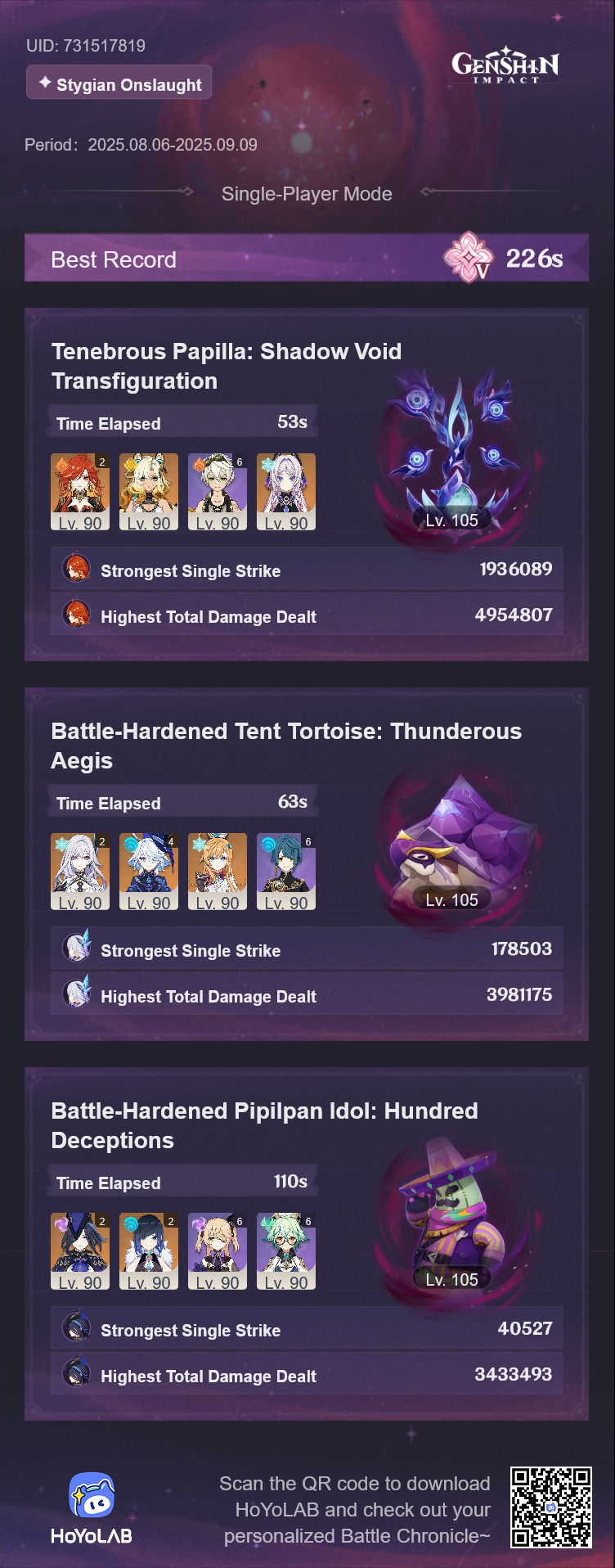Click the Strongest Single Strike avatar icon under Pipilpan
The image size is (615, 1568).
[77, 1327]
